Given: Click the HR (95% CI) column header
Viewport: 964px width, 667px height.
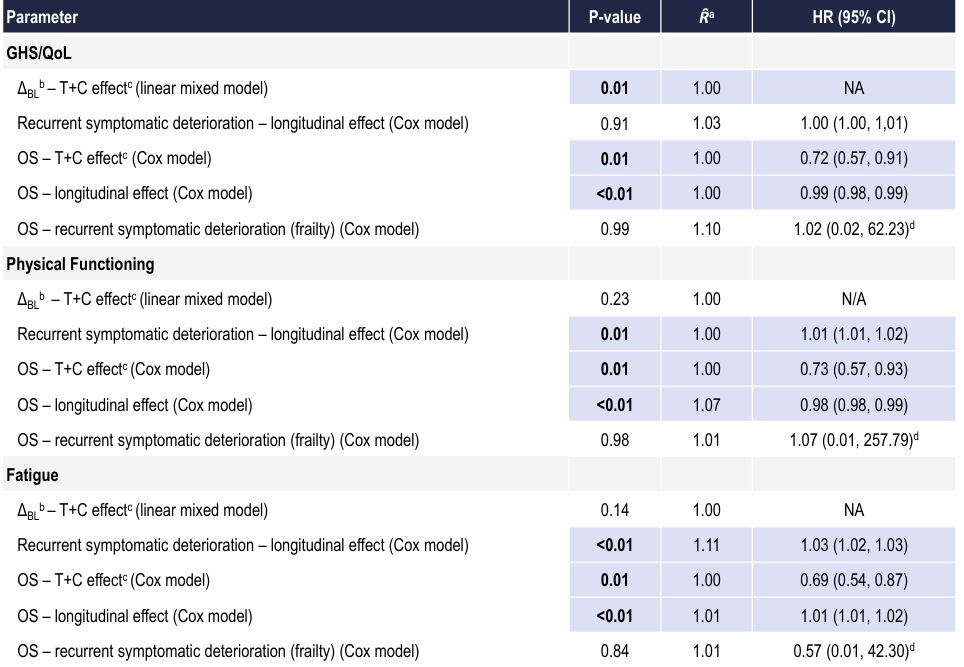Looking at the screenshot, I should click(x=853, y=17).
